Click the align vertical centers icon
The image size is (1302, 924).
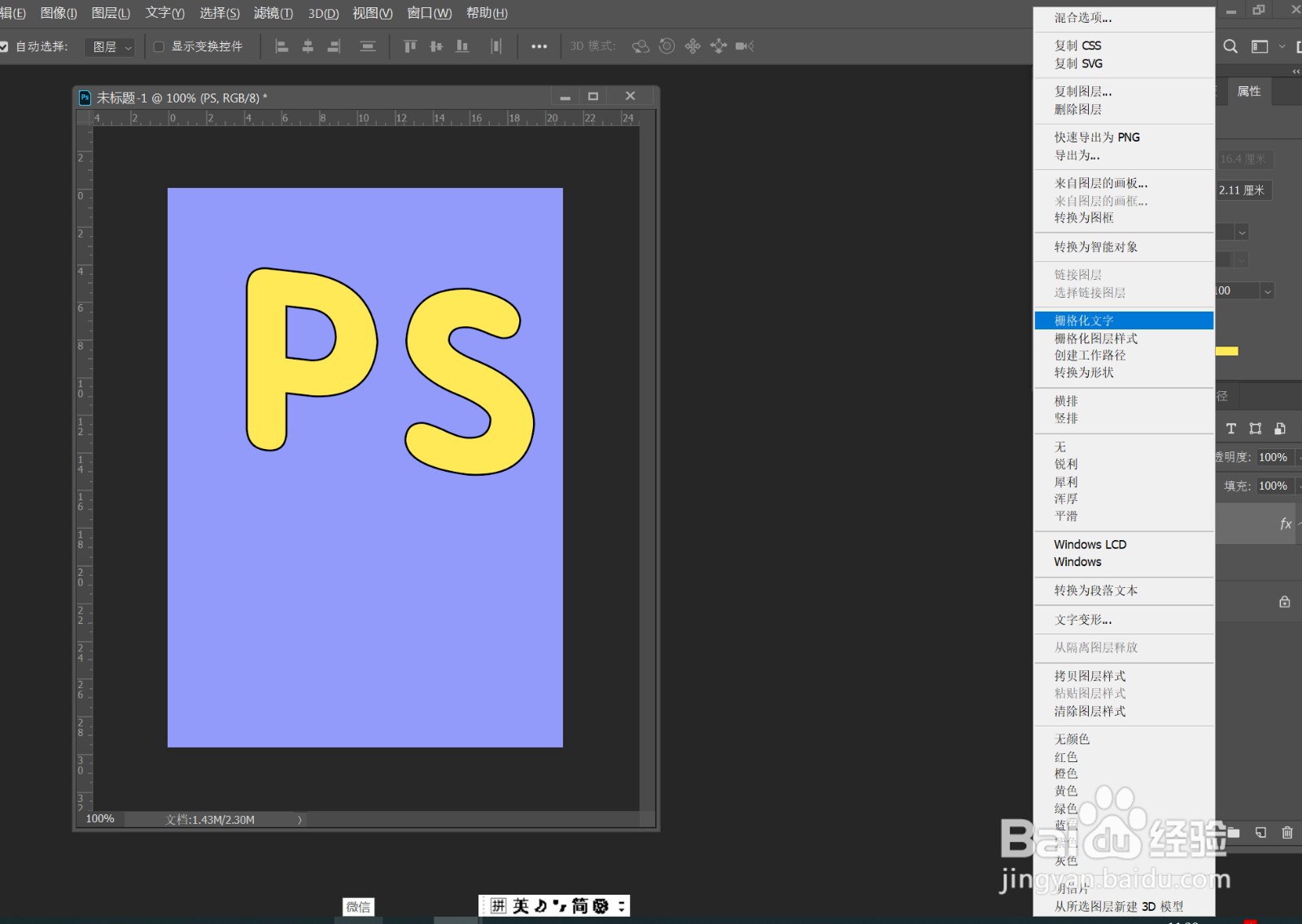(436, 46)
